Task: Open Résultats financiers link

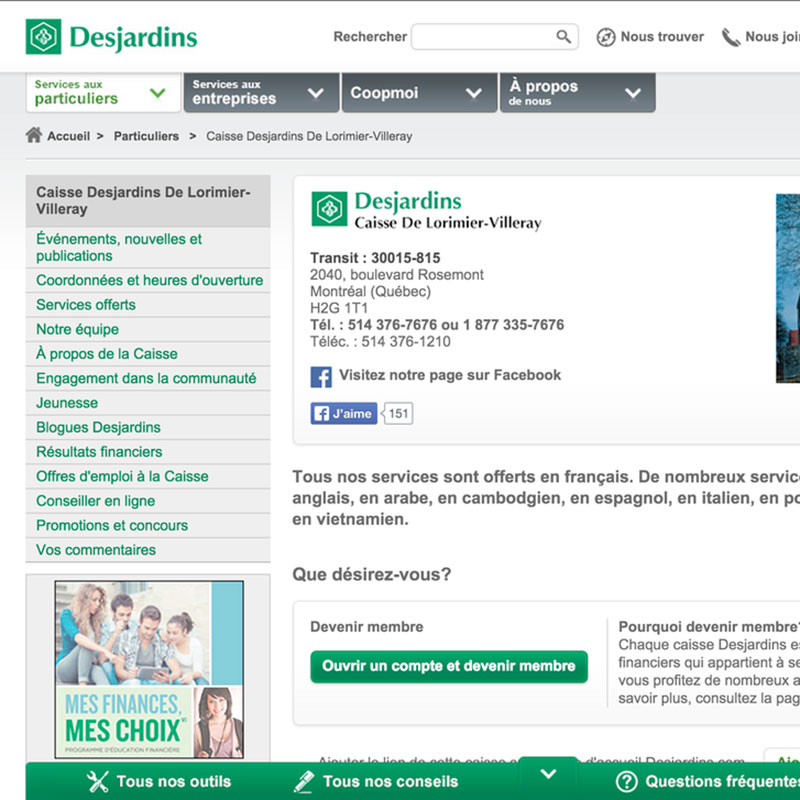Action: (148, 452)
